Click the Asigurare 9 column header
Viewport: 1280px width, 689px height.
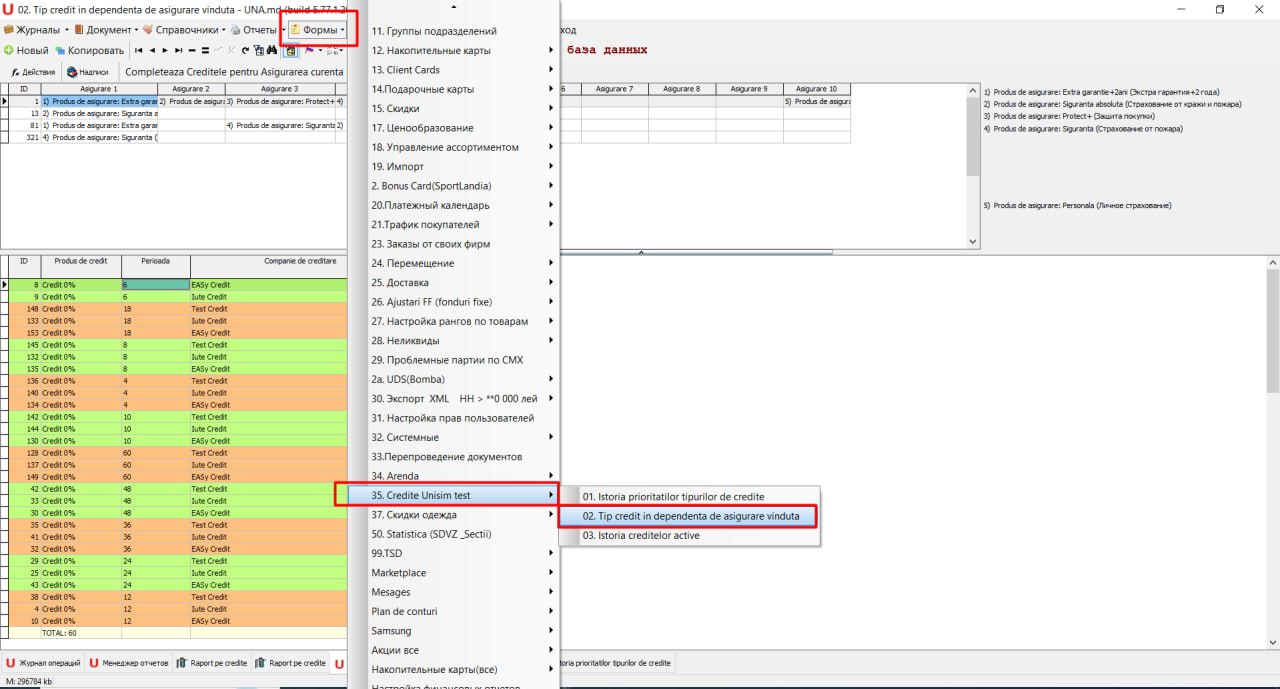[749, 89]
